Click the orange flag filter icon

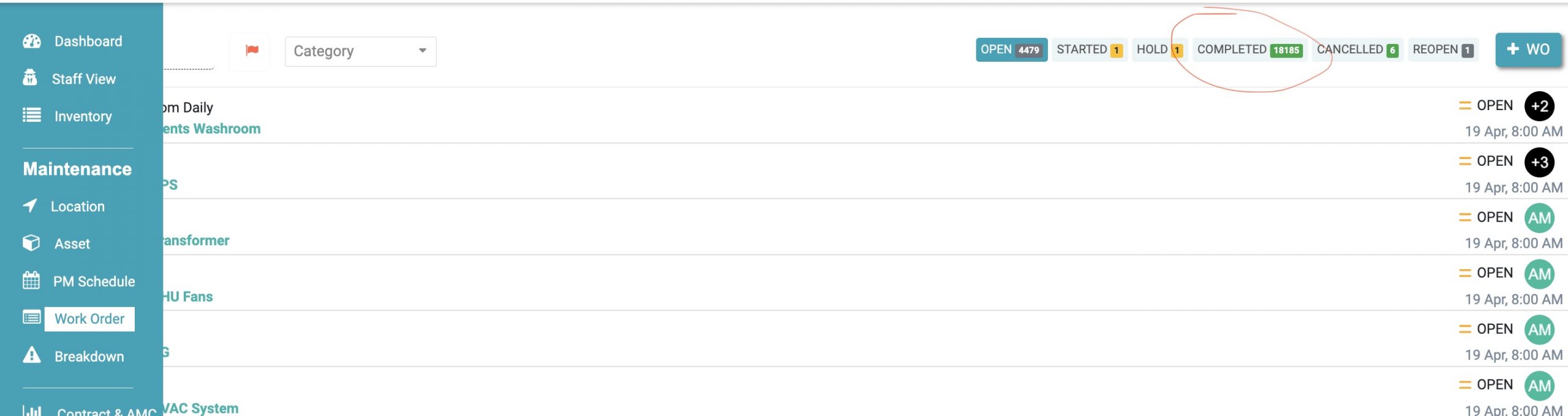click(252, 51)
